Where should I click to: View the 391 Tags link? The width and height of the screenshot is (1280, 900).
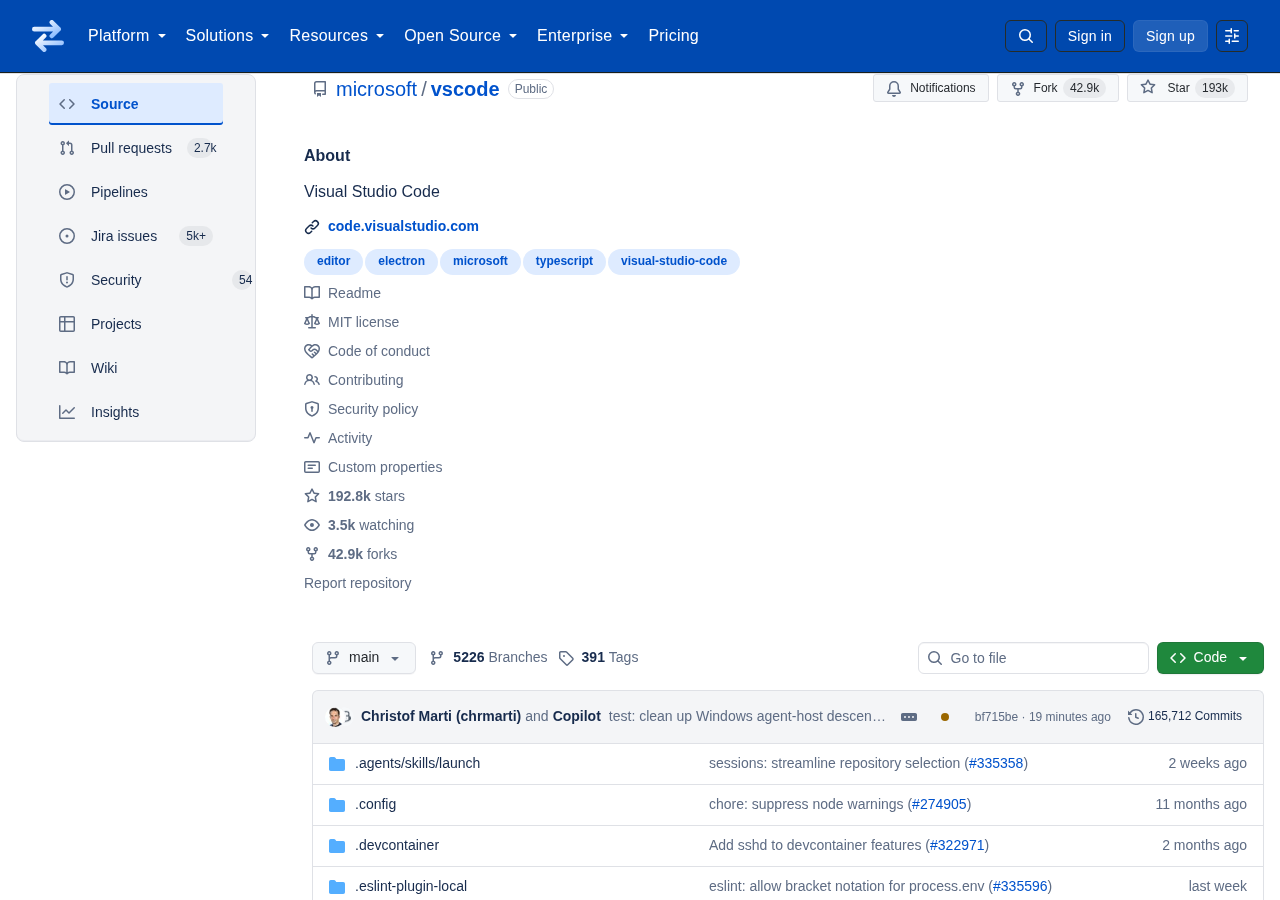[598, 657]
